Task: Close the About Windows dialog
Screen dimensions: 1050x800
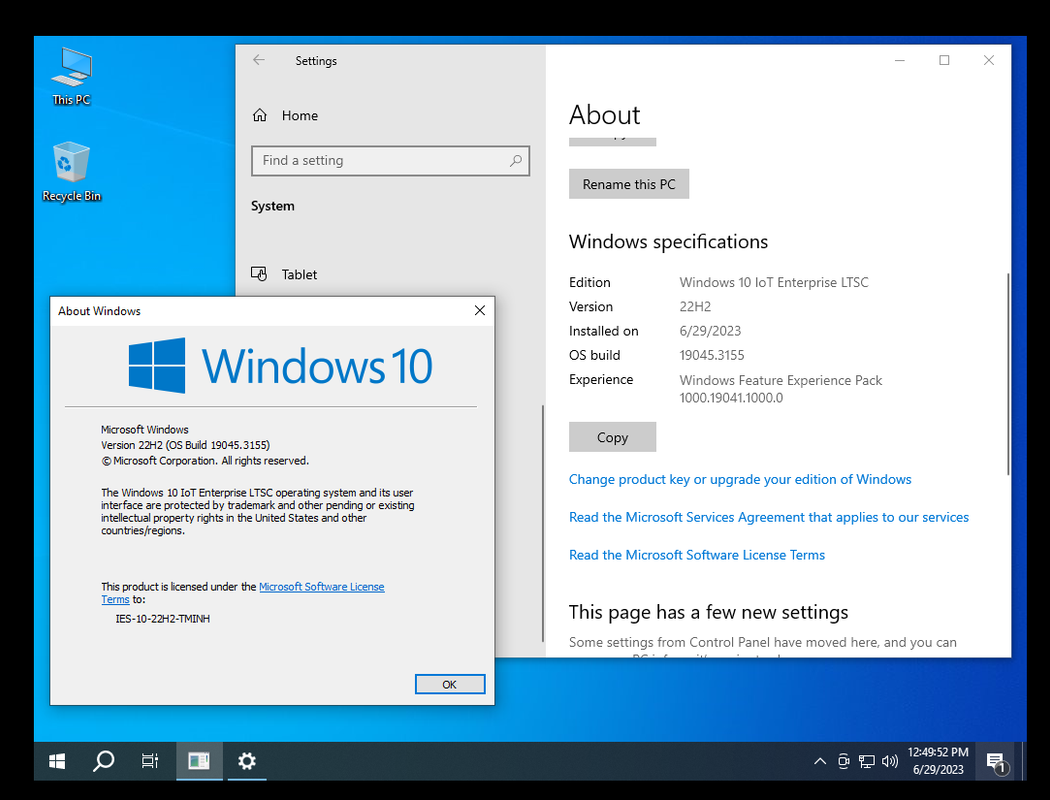Action: pyautogui.click(x=479, y=311)
